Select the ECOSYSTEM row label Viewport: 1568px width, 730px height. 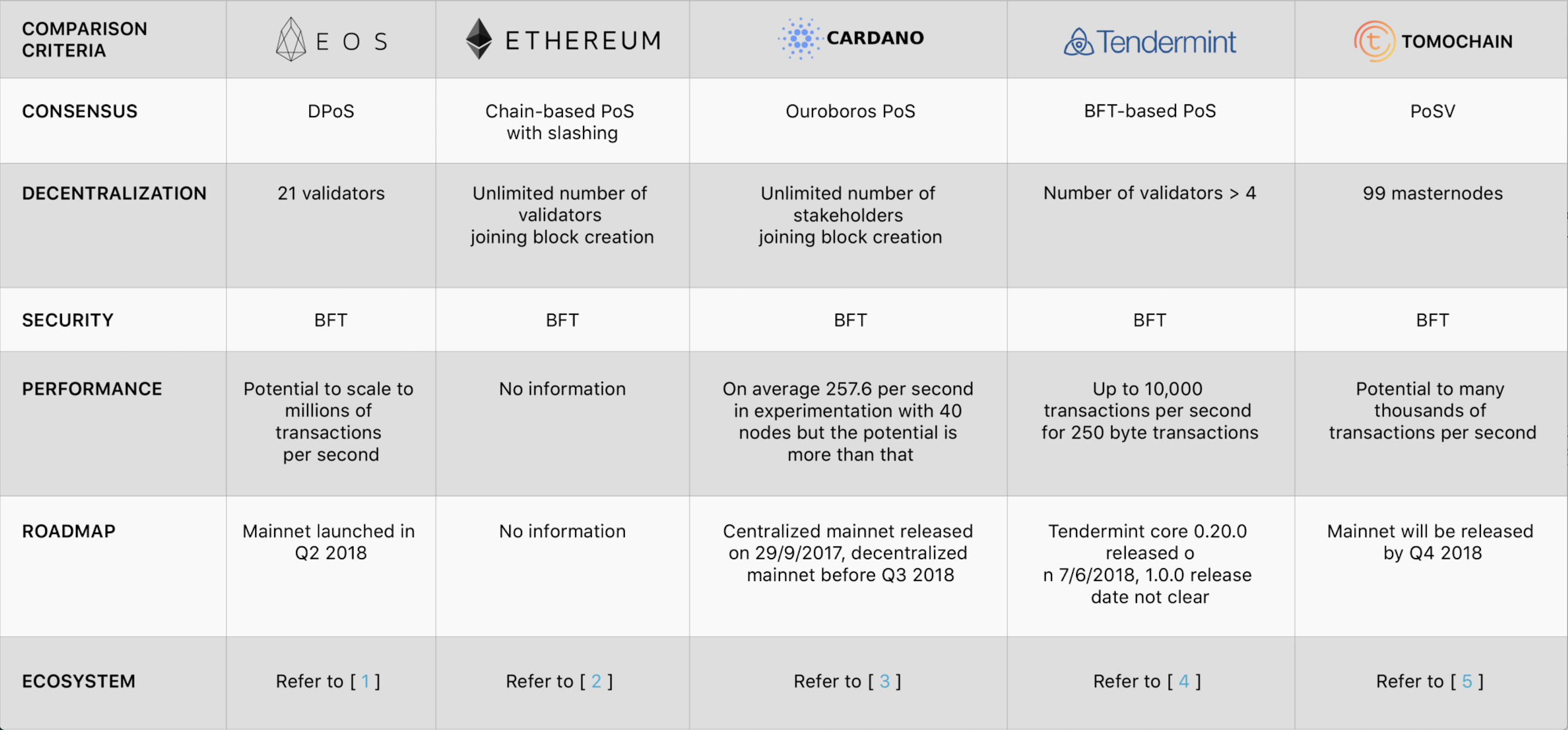pos(79,681)
